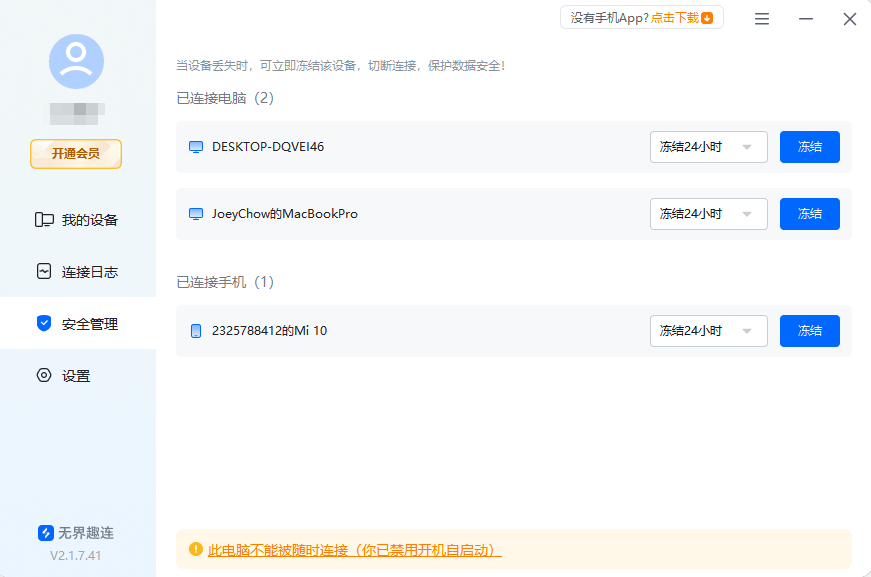The height and width of the screenshot is (577, 871).
Task: Click the autostart warning link at the bottom
Action: click(353, 550)
